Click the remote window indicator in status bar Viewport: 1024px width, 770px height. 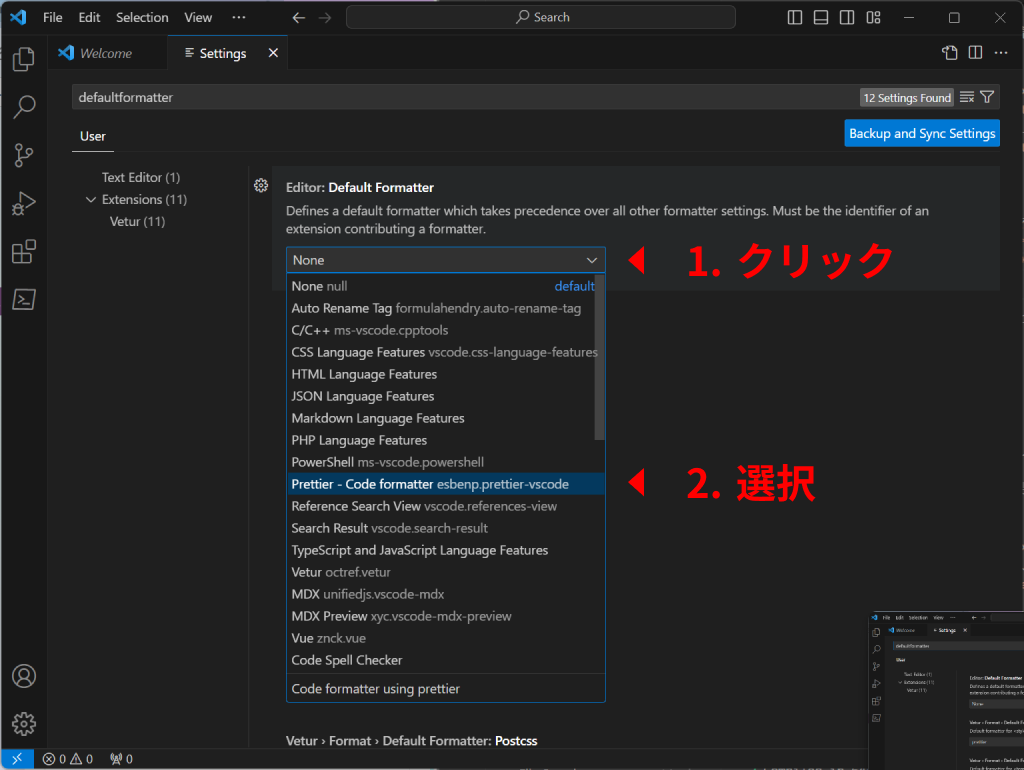click(x=17, y=758)
